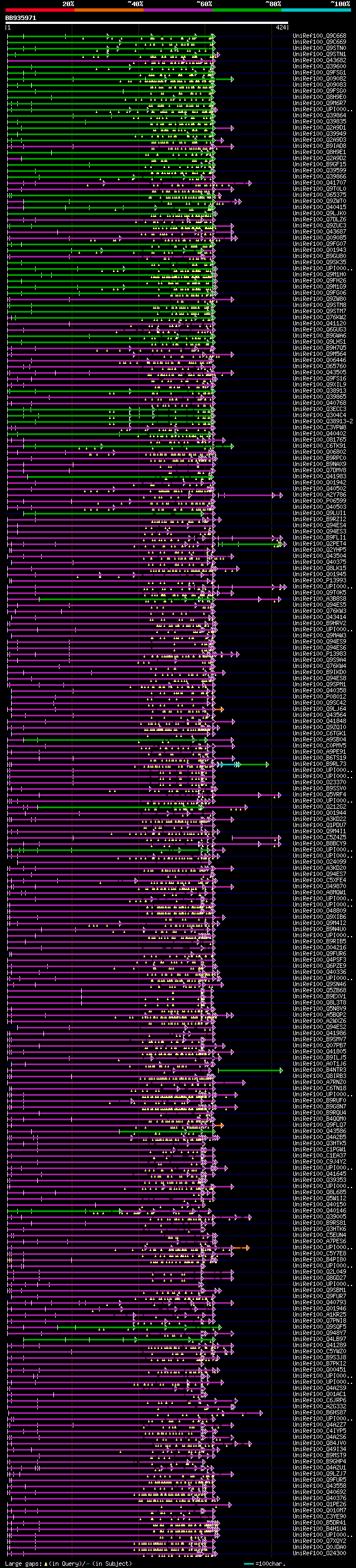
Task: Click the query end position 424 label
Action: coord(281,27)
